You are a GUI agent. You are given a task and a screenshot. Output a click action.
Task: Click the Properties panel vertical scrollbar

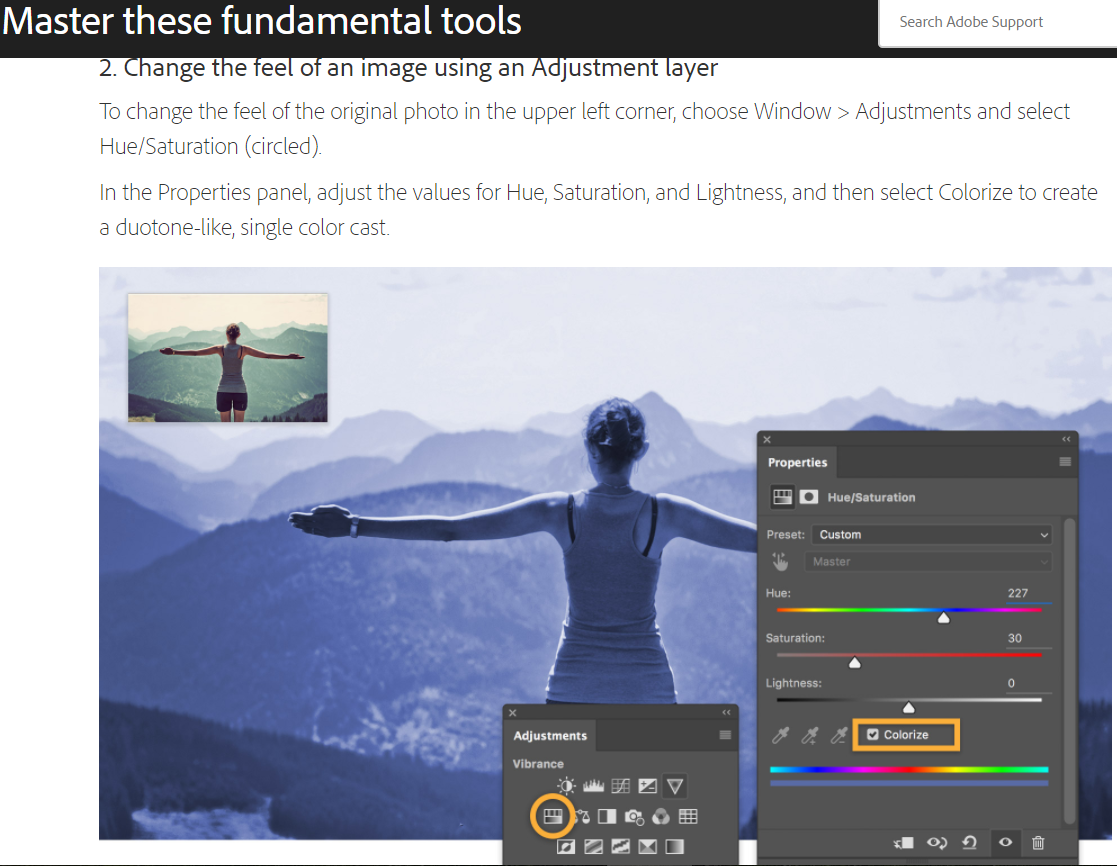(x=1069, y=672)
